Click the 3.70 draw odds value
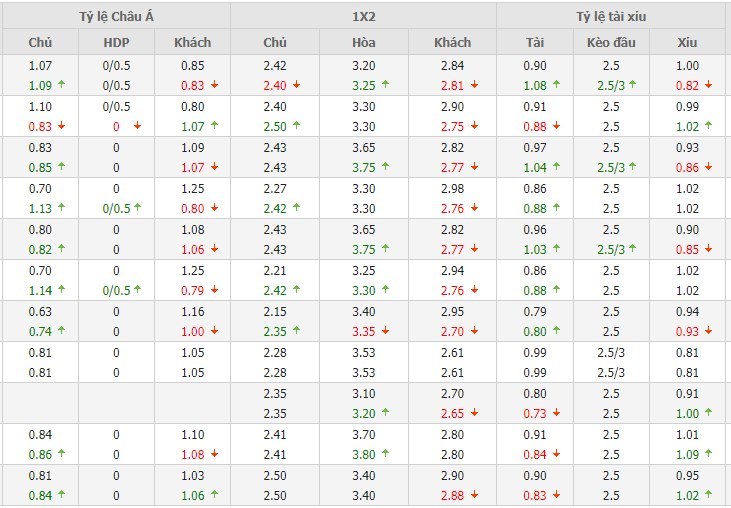Image resolution: width=731 pixels, height=508 pixels. click(364, 435)
